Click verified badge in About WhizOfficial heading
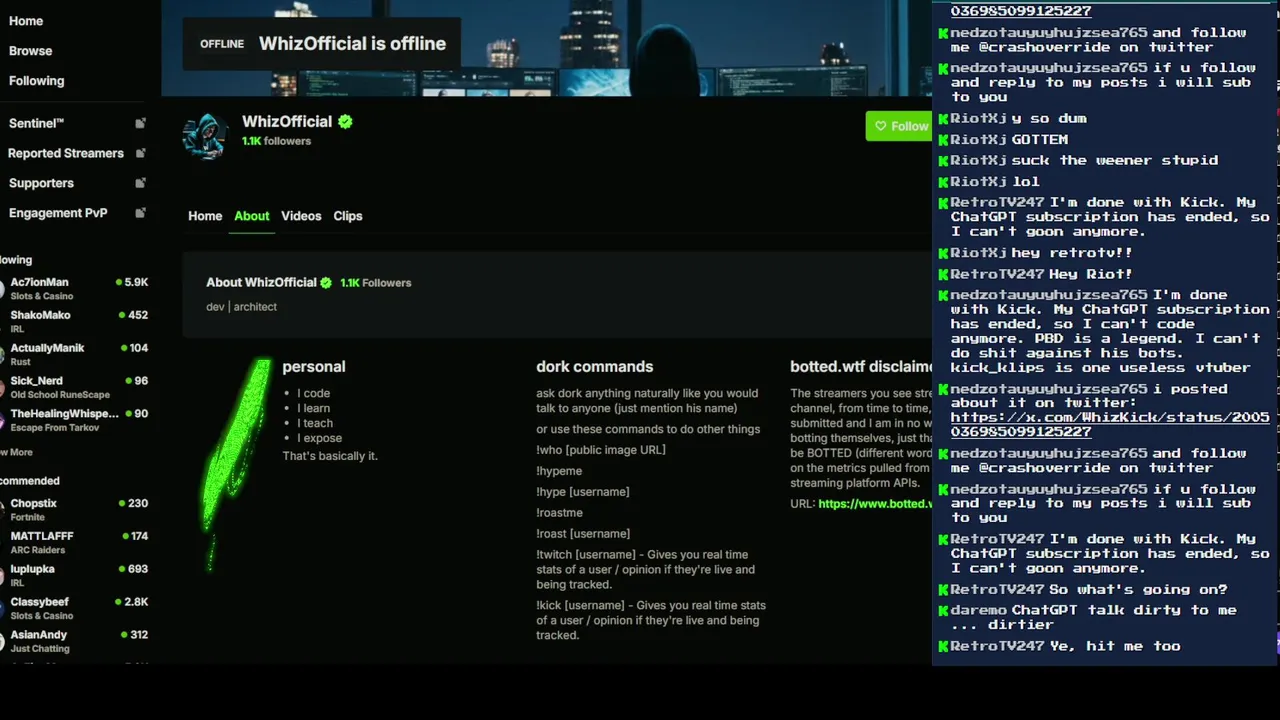1280x720 pixels. [326, 283]
